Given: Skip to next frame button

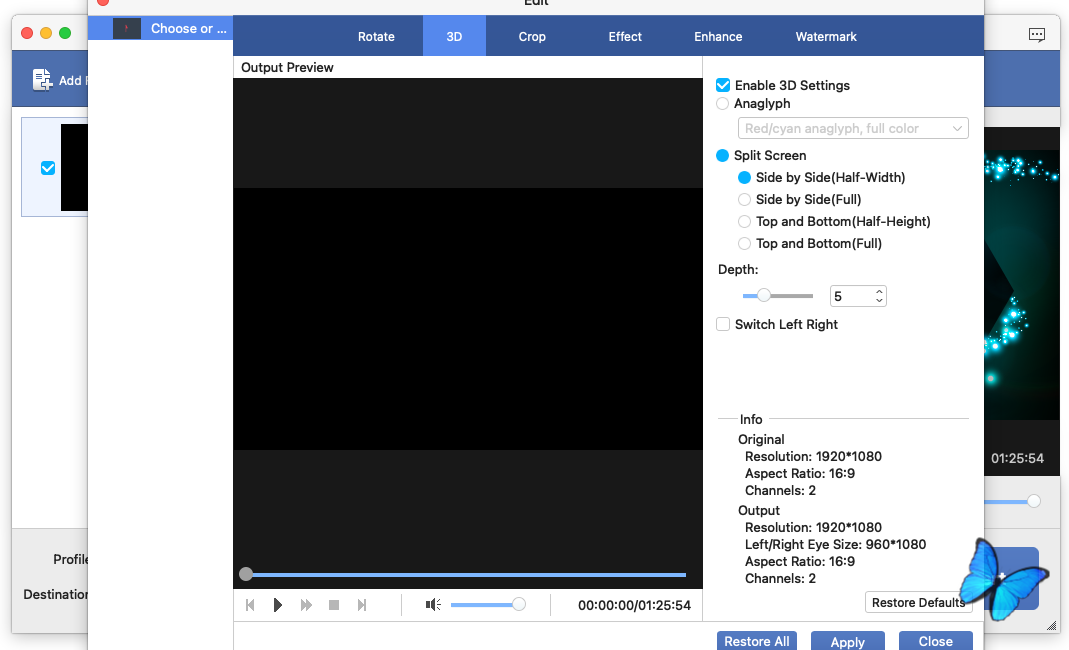Looking at the screenshot, I should click(x=362, y=605).
